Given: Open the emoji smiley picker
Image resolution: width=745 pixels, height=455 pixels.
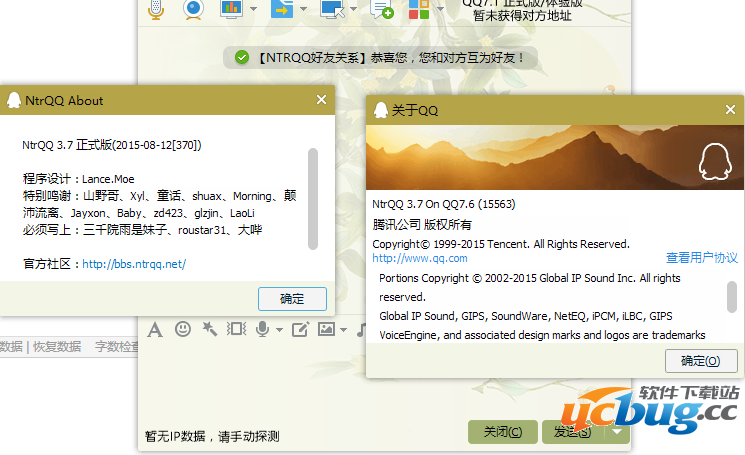Looking at the screenshot, I should point(183,328).
